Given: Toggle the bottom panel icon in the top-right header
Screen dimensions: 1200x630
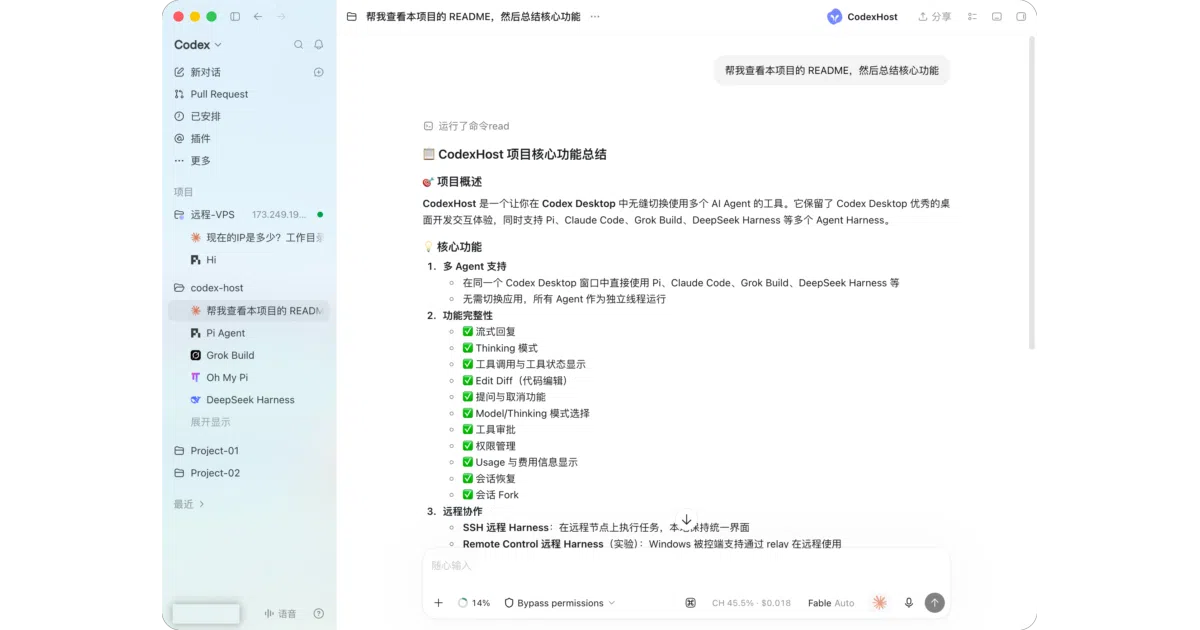Looking at the screenshot, I should click(997, 16).
